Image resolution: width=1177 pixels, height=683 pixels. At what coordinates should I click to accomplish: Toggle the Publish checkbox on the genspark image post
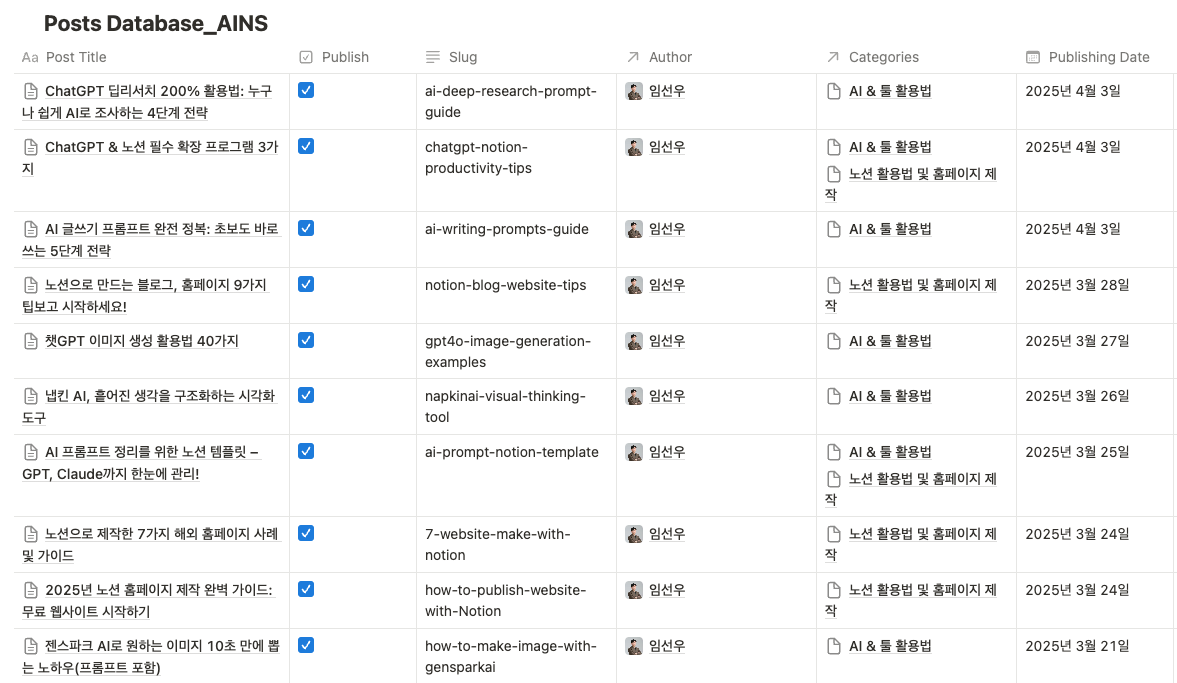click(x=305, y=646)
